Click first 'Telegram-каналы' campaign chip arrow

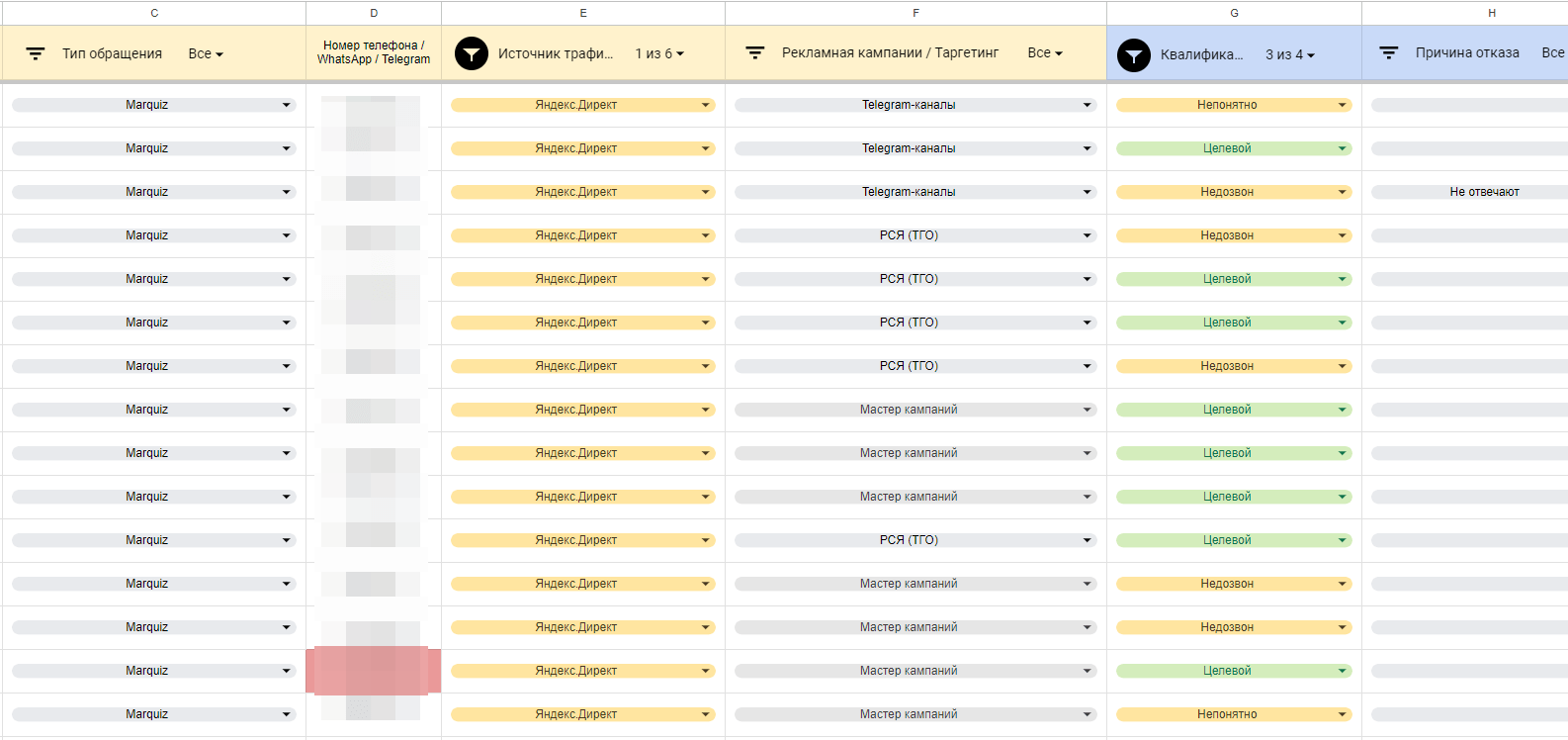(x=1087, y=105)
